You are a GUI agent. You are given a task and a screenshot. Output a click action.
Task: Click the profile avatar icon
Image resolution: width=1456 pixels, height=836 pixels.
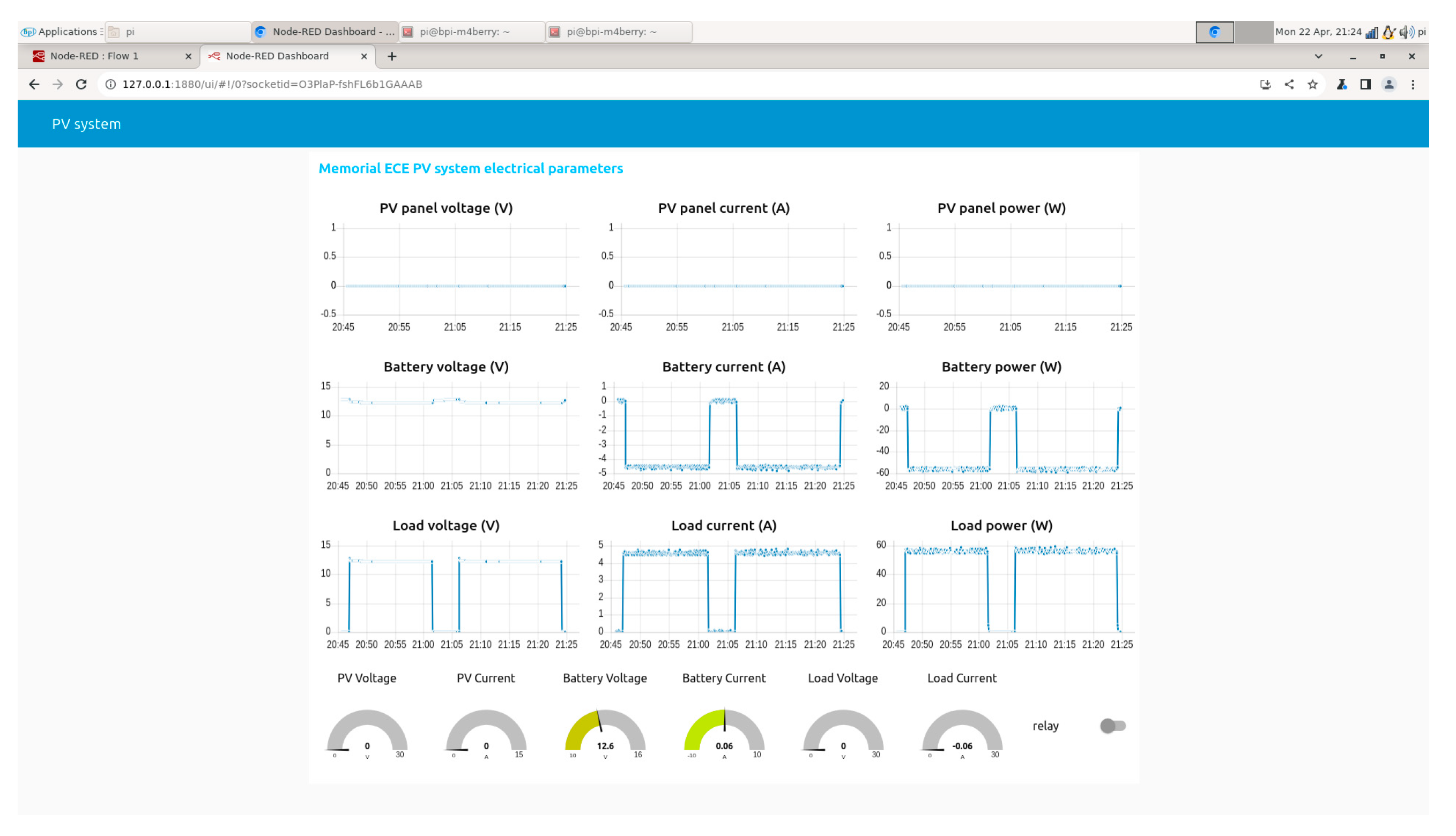click(1389, 85)
